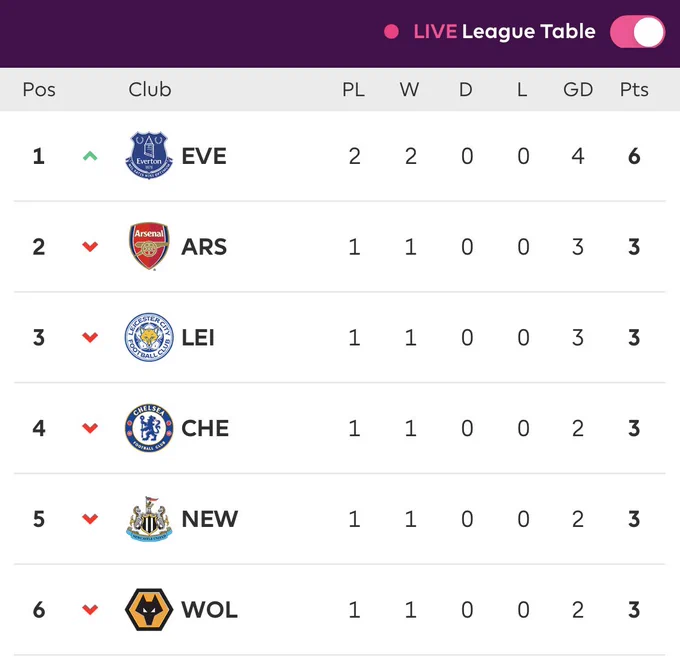Click the red down chevron beside Wolves

coord(90,610)
